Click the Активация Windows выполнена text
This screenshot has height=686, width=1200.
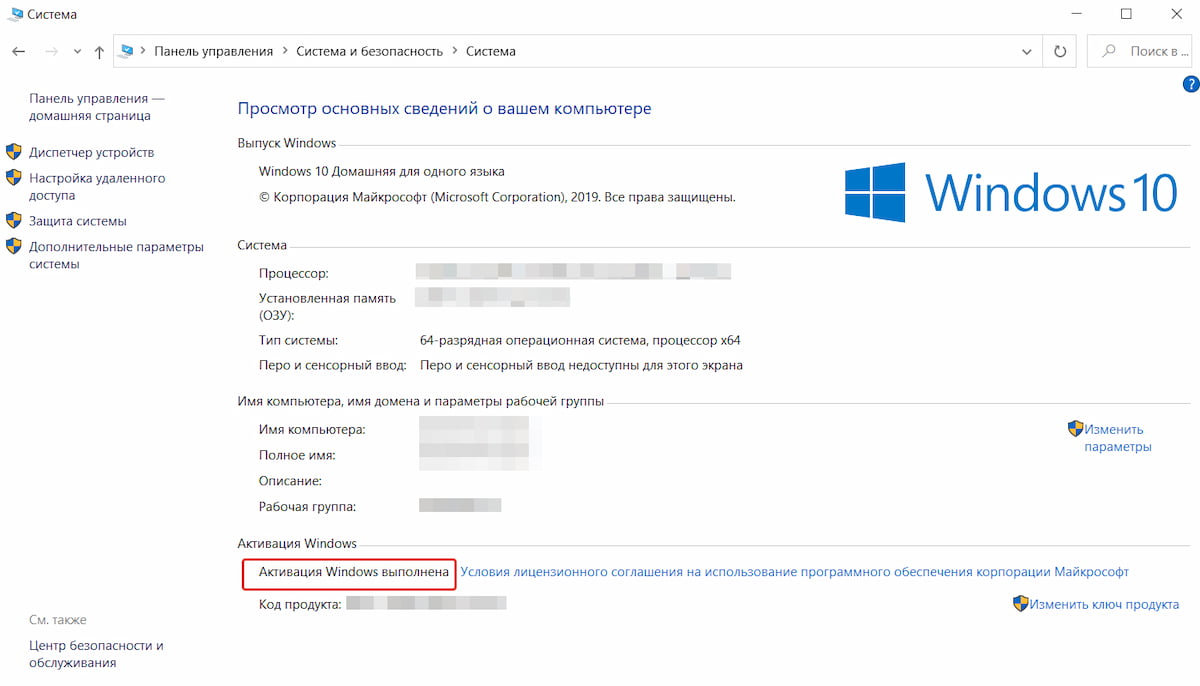coord(354,572)
